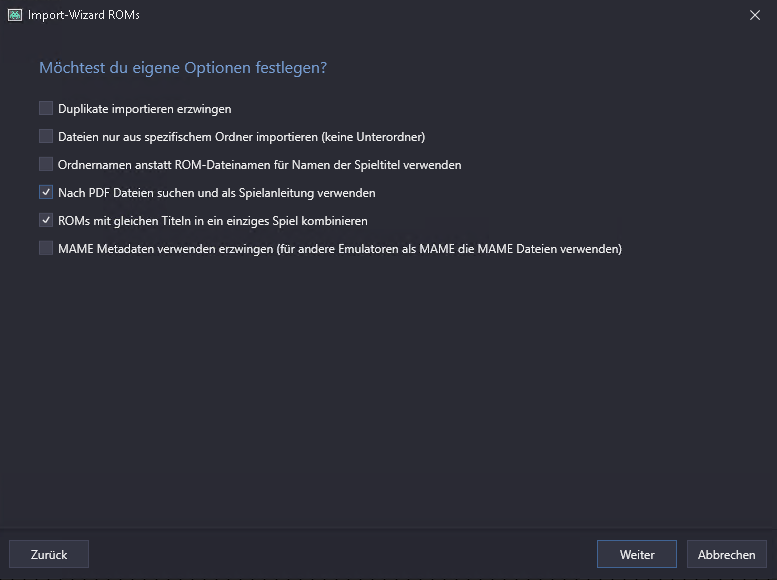Screen dimensions: 777x580
Task: Click the 'Duplikate importieren erzwingen' label text
Action: (x=145, y=108)
